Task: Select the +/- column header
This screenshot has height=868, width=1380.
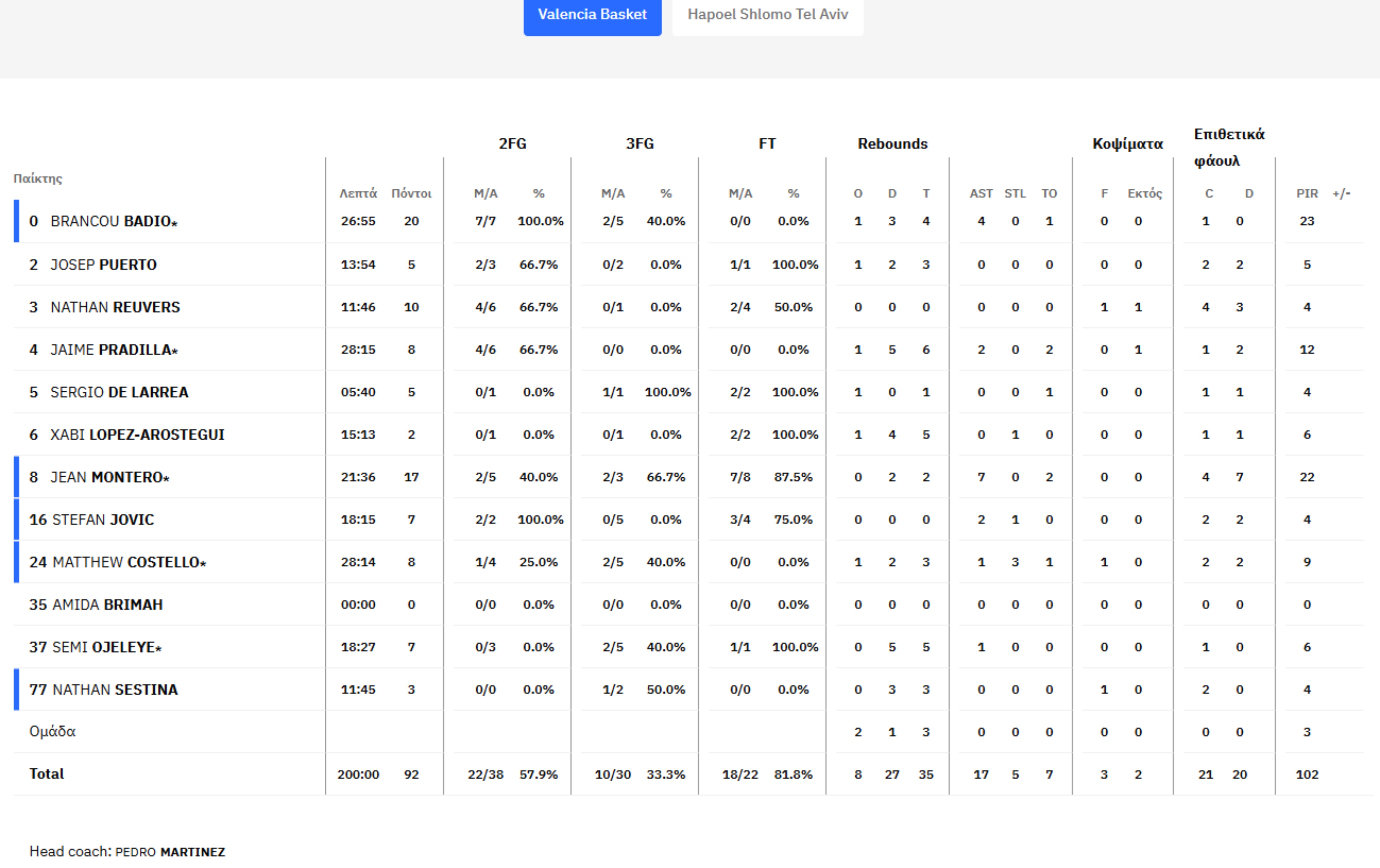Action: coord(1341,193)
